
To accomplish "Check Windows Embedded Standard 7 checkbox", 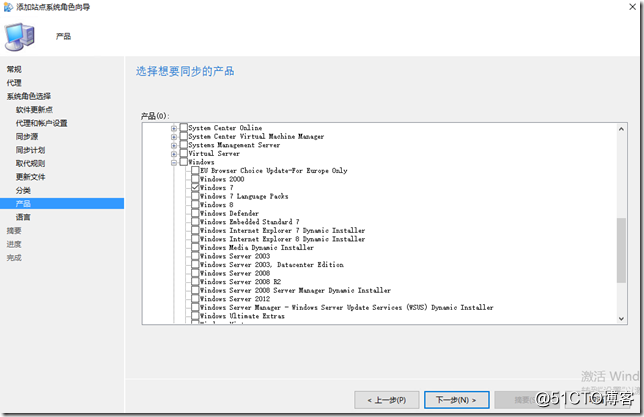I will (x=195, y=221).
